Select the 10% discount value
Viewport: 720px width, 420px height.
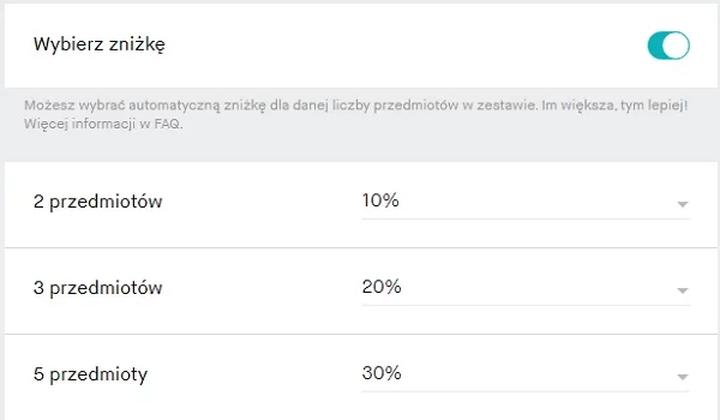380,200
